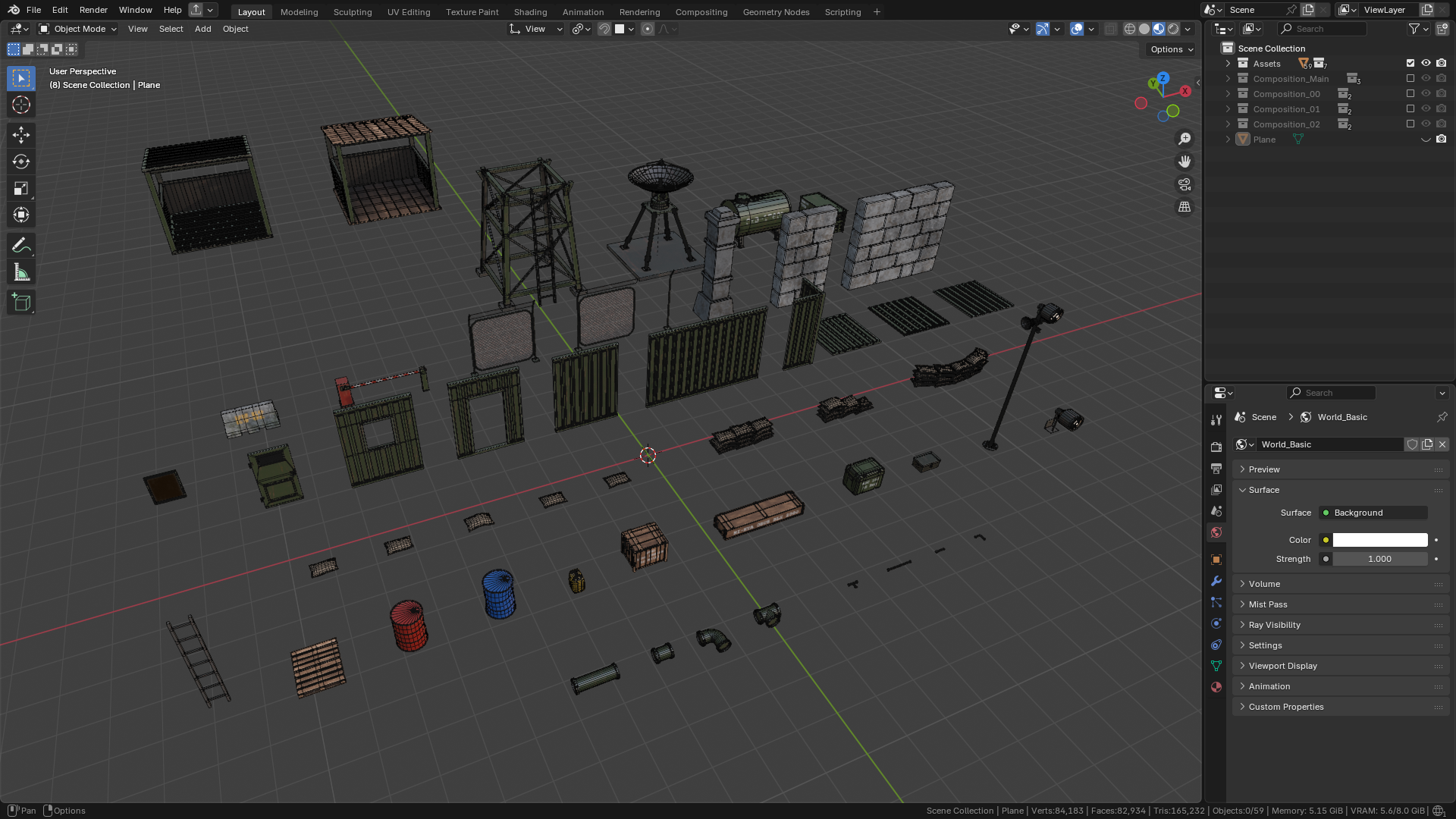Open the Shading workspace tab
The height and width of the screenshot is (819, 1456).
(530, 12)
